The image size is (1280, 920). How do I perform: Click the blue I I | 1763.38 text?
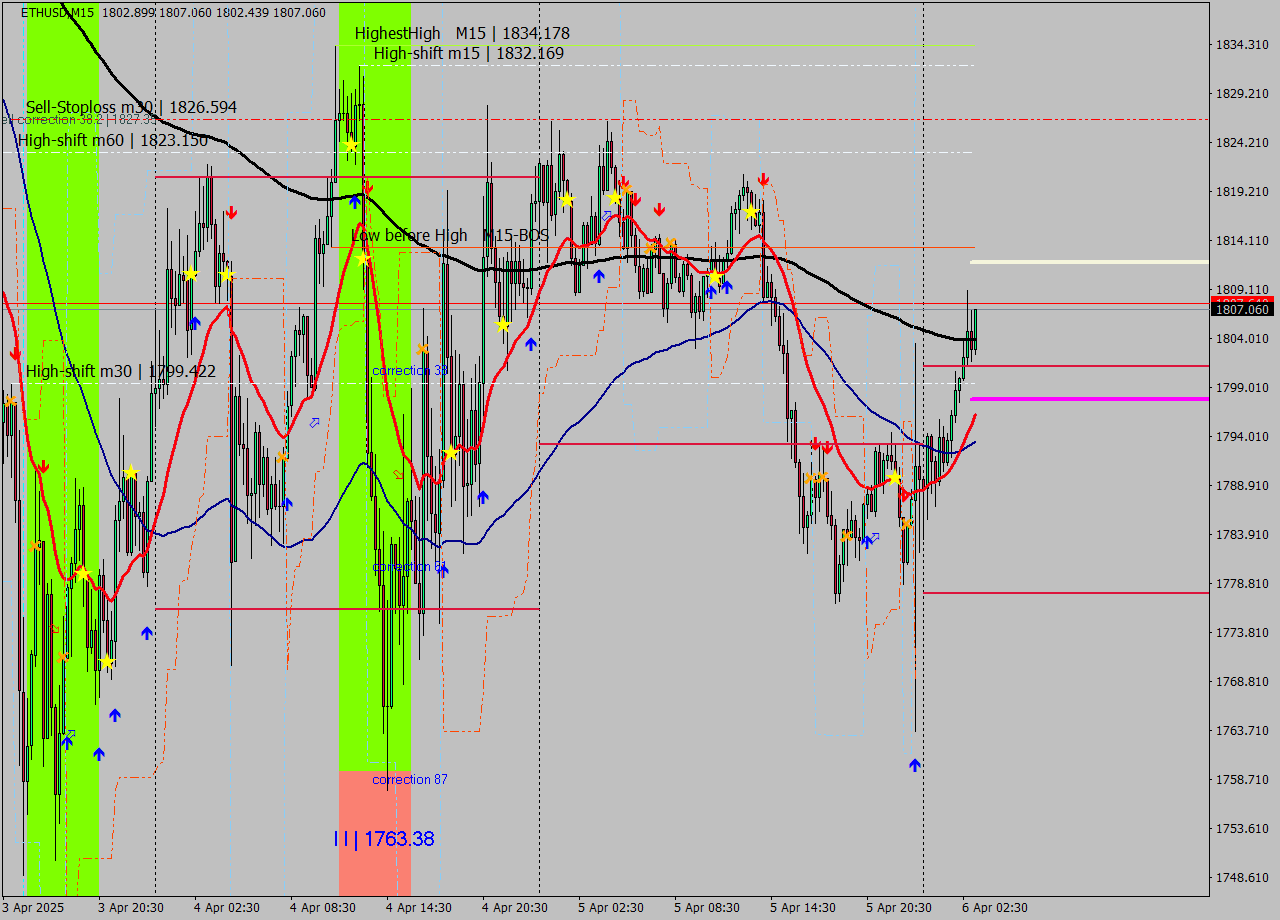[x=384, y=838]
